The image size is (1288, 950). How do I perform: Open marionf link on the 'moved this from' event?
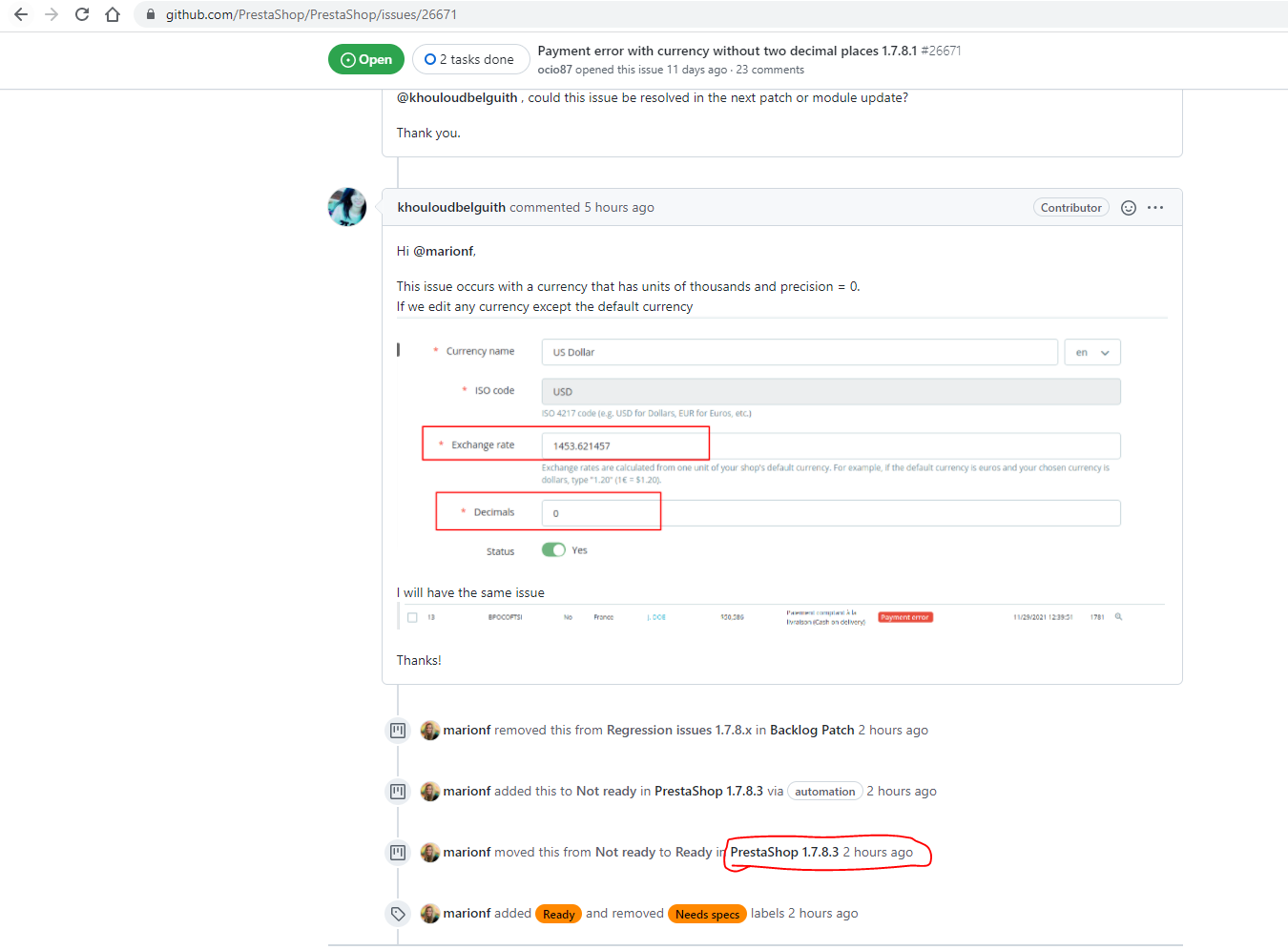click(x=467, y=852)
